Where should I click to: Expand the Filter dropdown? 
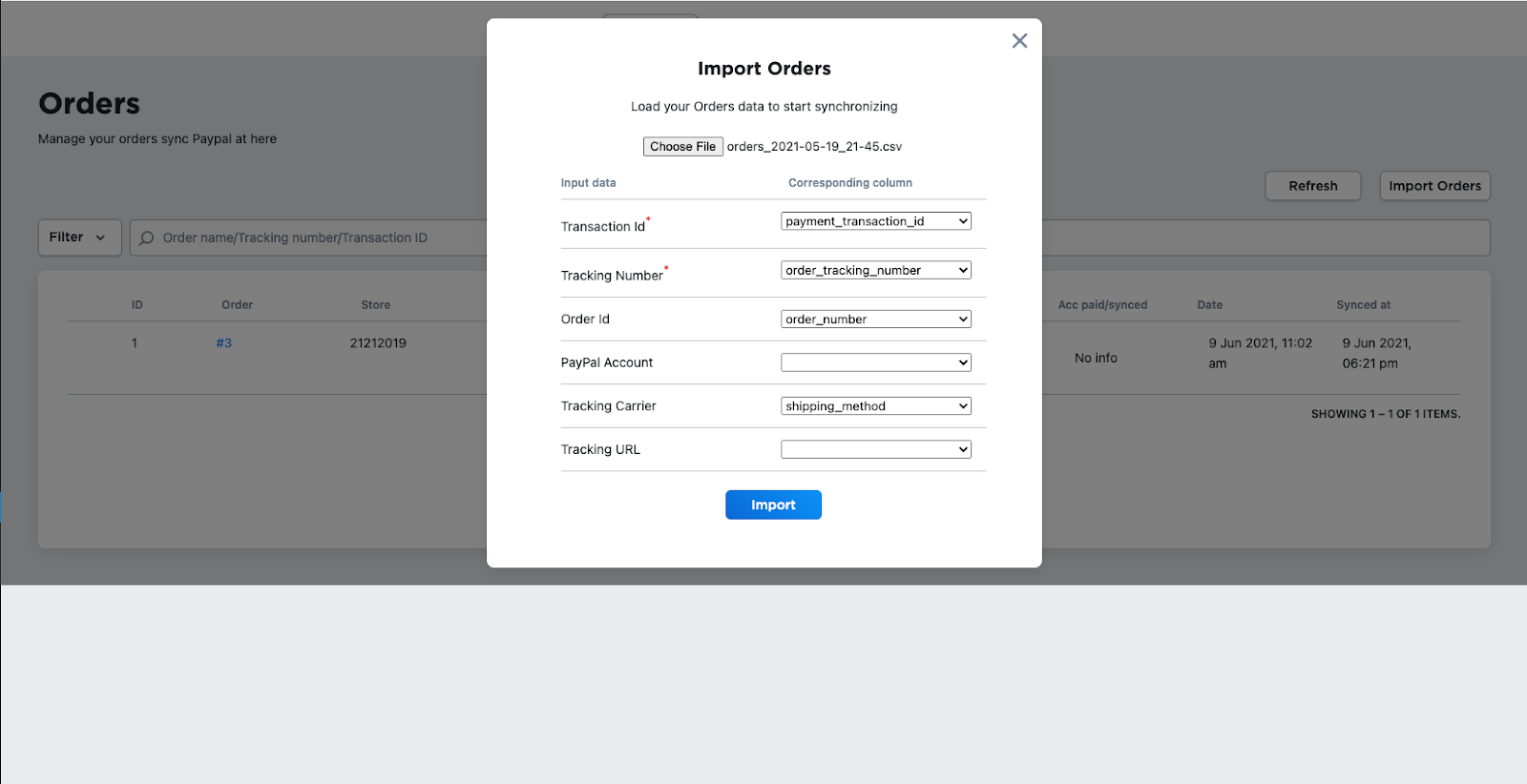(x=79, y=237)
